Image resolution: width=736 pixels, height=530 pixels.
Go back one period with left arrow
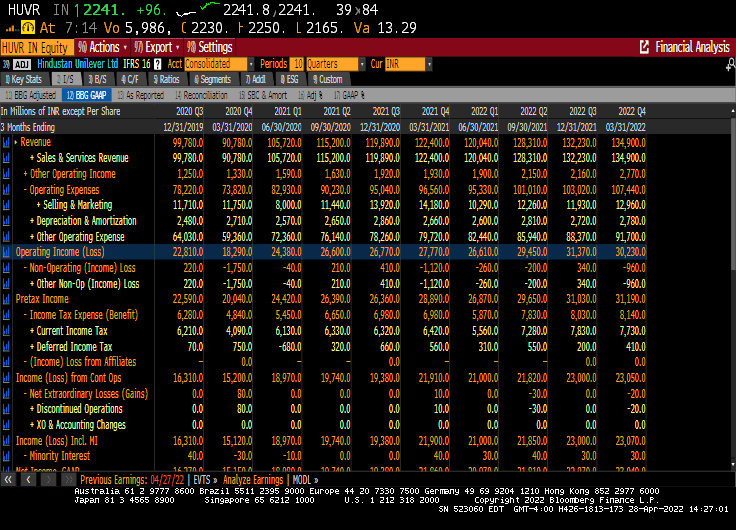tap(28, 480)
